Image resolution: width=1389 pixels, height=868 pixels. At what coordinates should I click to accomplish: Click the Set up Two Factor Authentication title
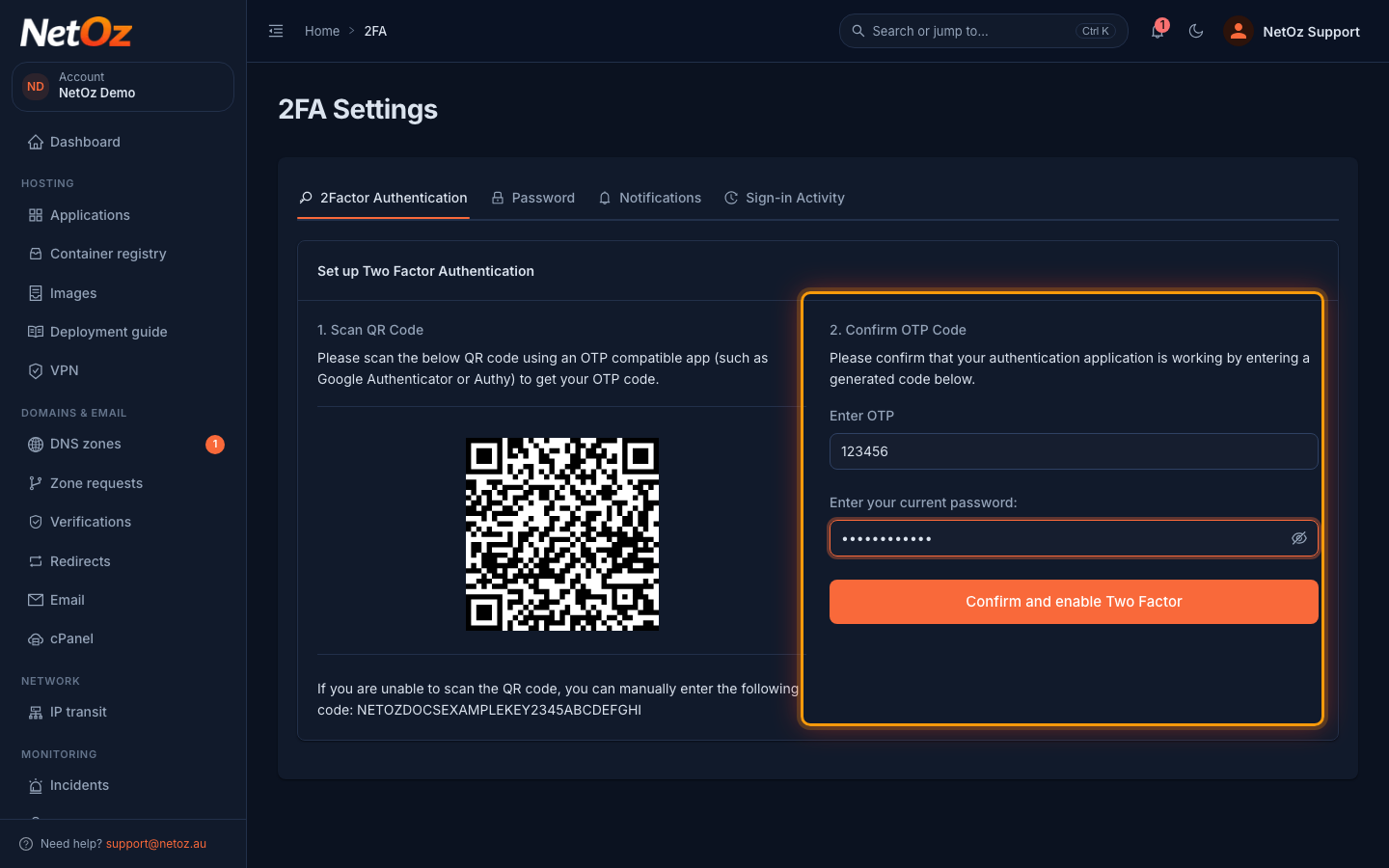425,271
